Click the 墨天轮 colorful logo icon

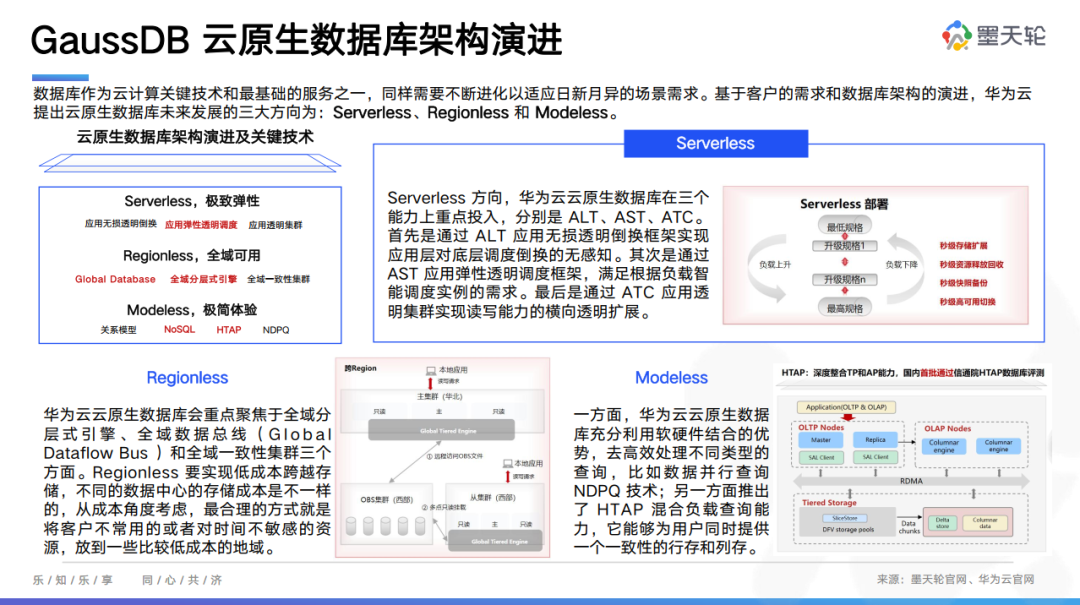(957, 35)
